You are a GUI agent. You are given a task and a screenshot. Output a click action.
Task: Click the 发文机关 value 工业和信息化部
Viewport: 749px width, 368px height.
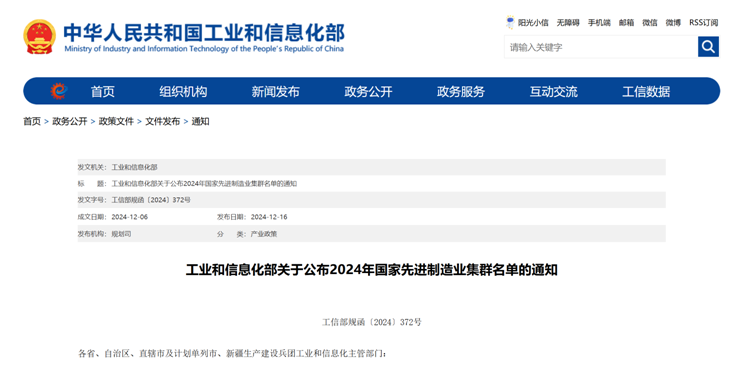[x=134, y=167]
